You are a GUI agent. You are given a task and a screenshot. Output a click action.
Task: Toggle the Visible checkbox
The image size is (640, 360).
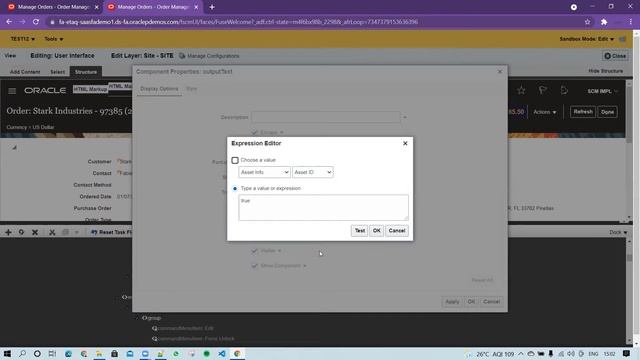(x=255, y=251)
